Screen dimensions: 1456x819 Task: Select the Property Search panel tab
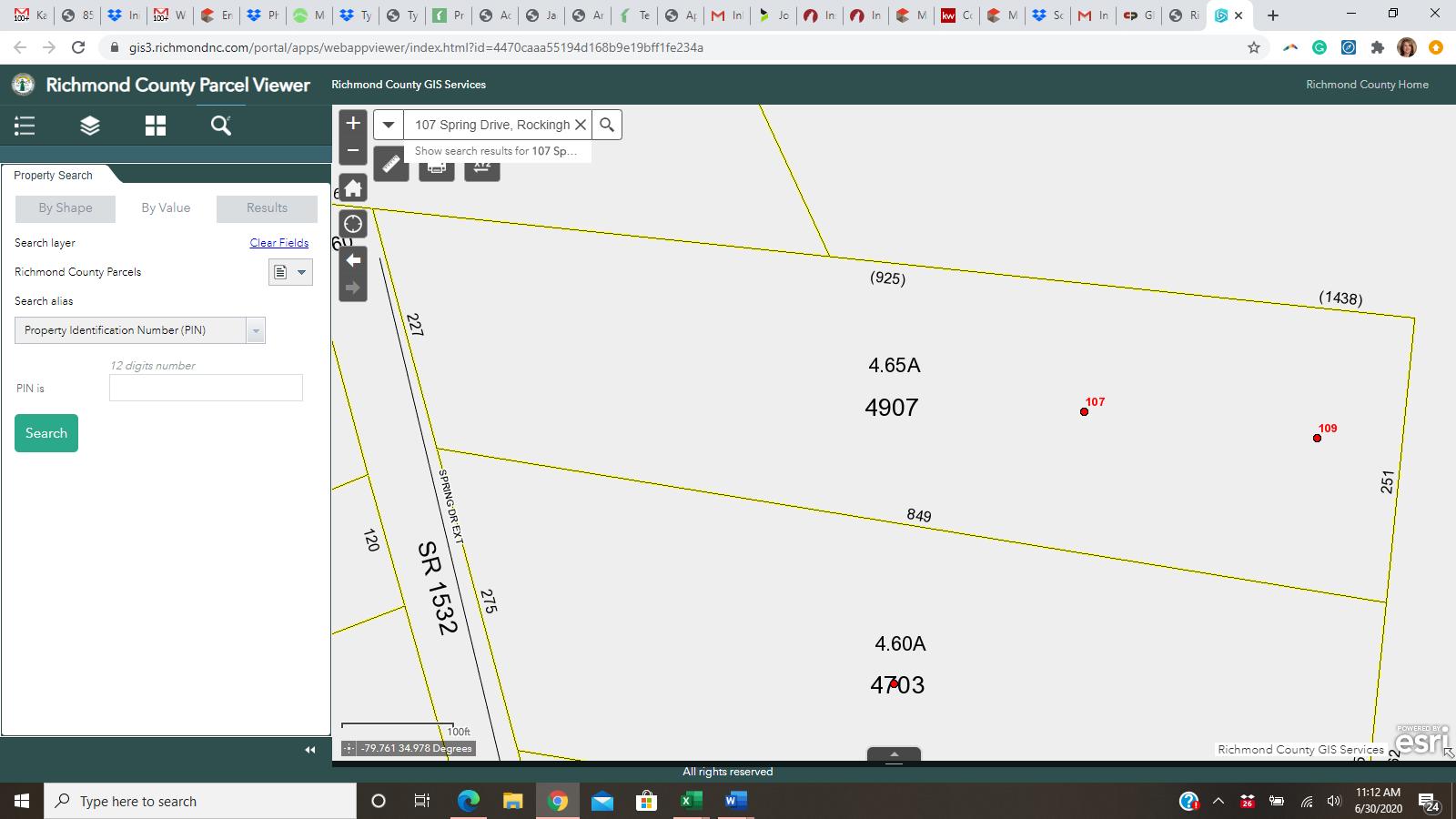54,175
